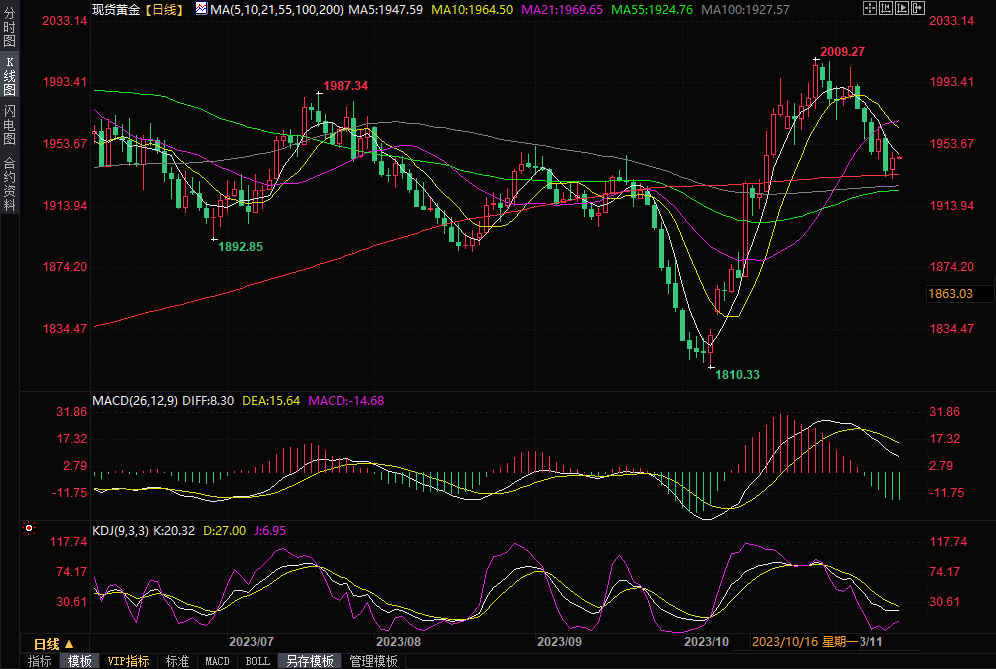Click the chart jump-to-start icon
The image size is (996, 669).
[888, 9]
